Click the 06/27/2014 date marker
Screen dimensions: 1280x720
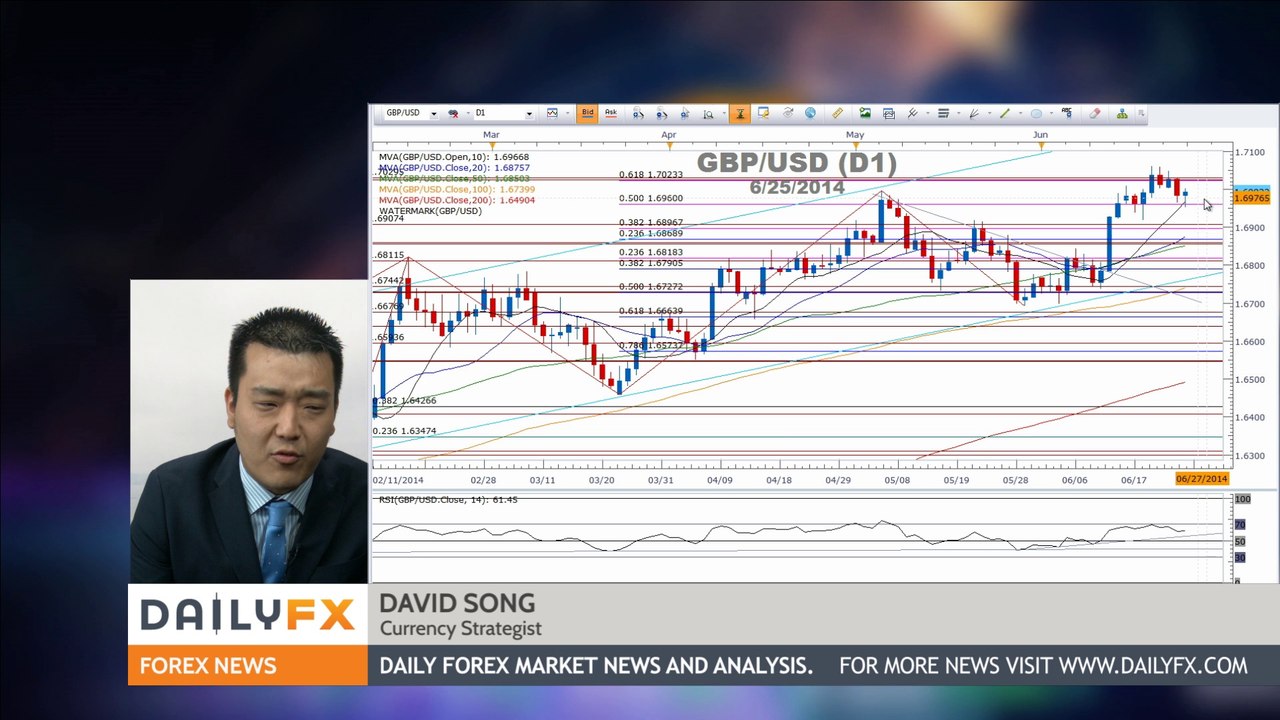(1202, 479)
